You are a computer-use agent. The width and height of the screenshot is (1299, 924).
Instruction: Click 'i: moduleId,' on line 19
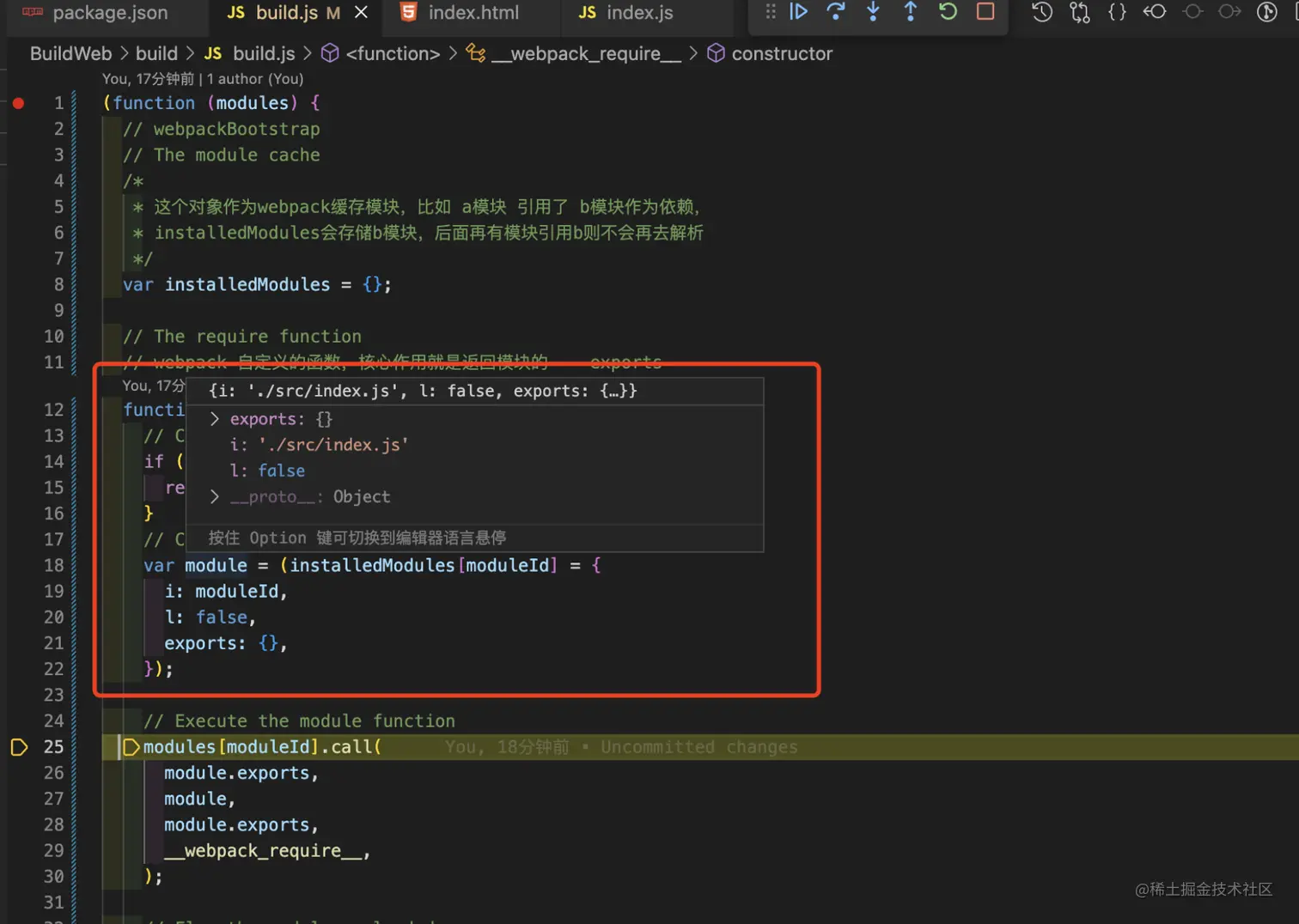pos(226,591)
